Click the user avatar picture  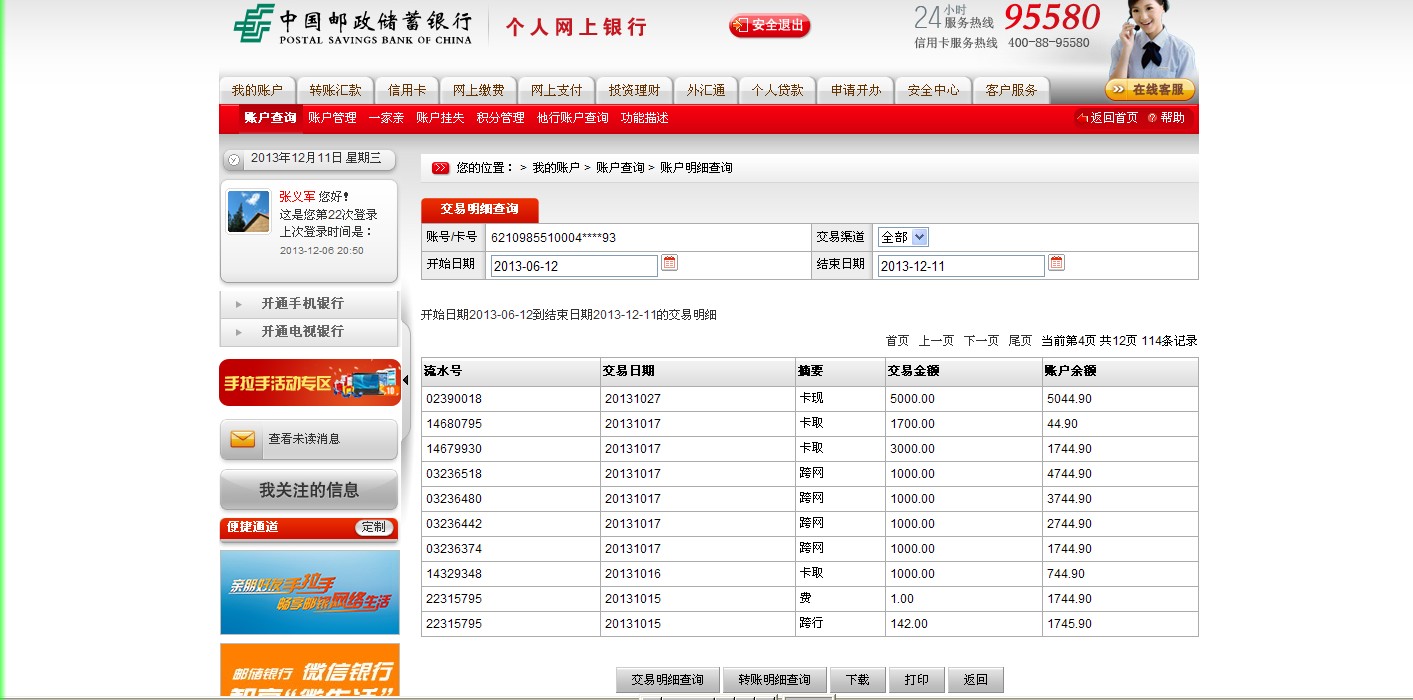(x=248, y=211)
